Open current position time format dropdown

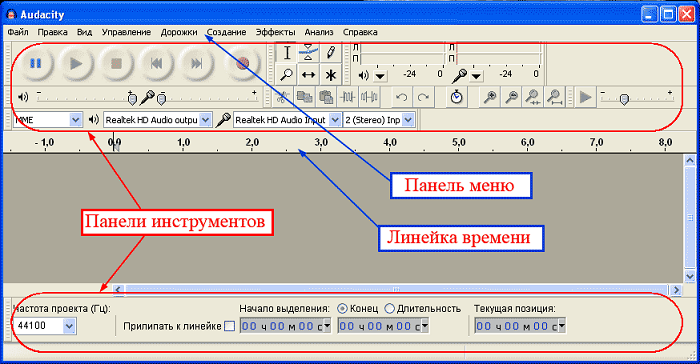[x=562, y=326]
